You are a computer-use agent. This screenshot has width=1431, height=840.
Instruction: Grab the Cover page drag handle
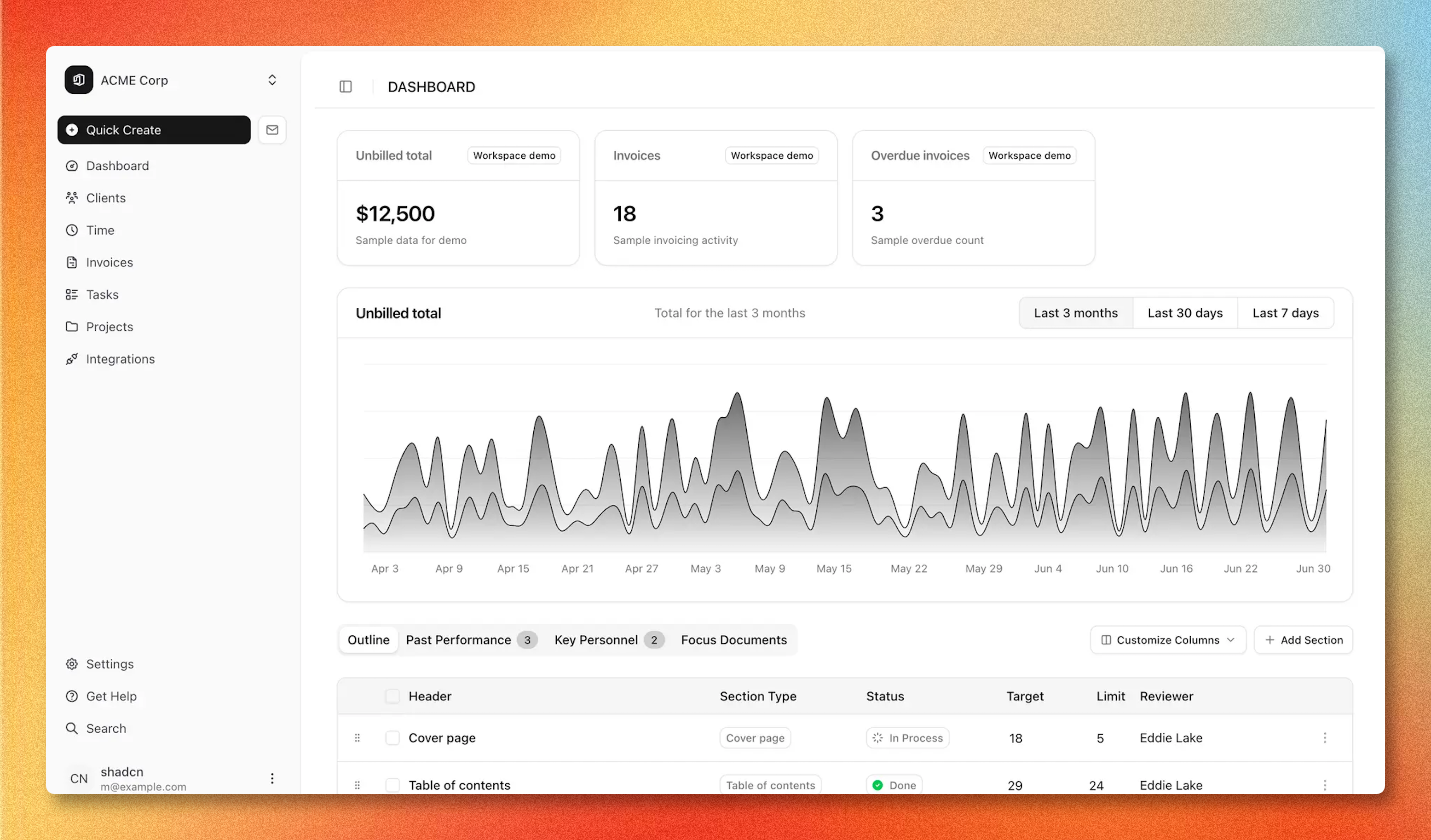[x=357, y=738]
